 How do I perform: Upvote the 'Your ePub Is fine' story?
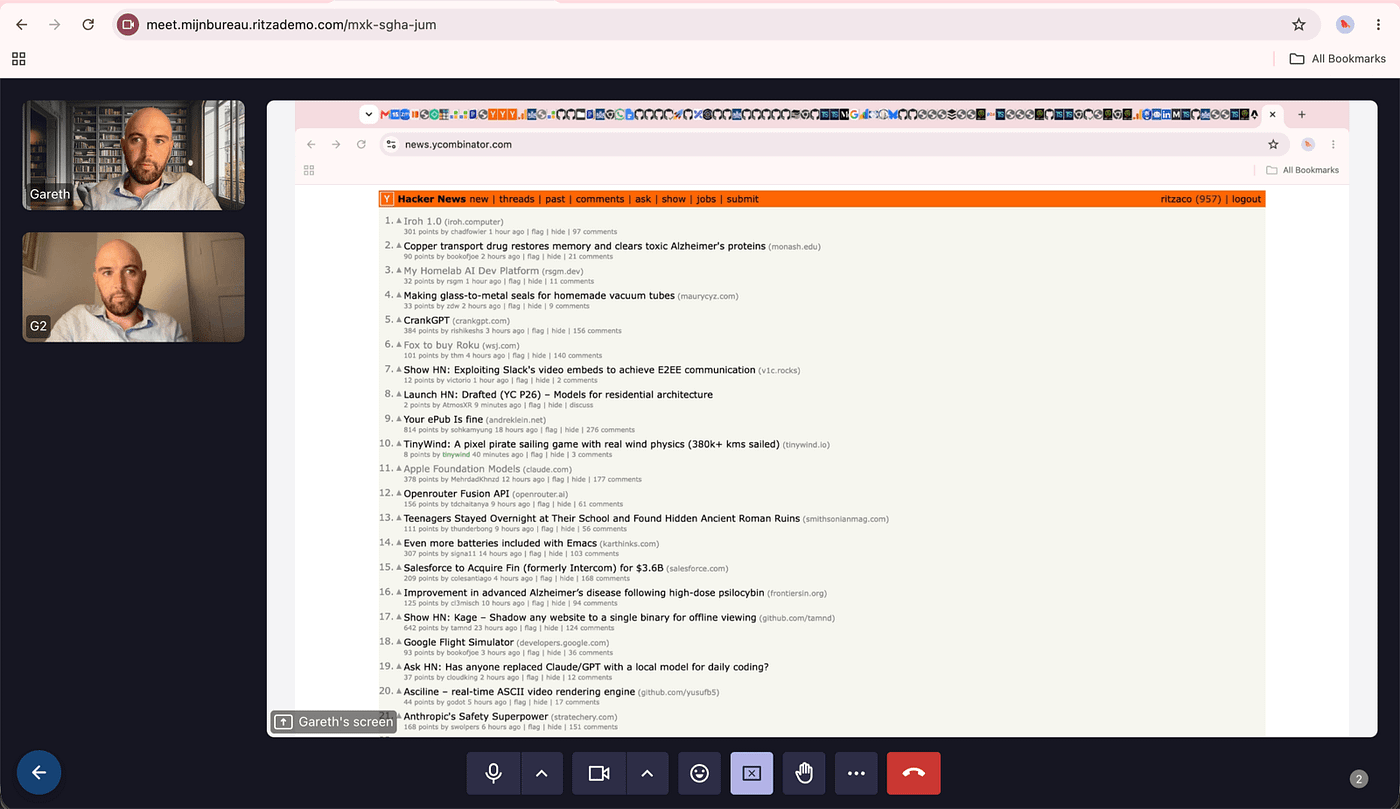pos(399,419)
